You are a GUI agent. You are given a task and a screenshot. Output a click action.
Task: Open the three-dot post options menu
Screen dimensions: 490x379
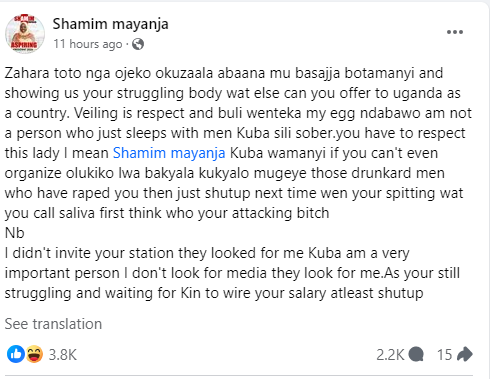455,32
